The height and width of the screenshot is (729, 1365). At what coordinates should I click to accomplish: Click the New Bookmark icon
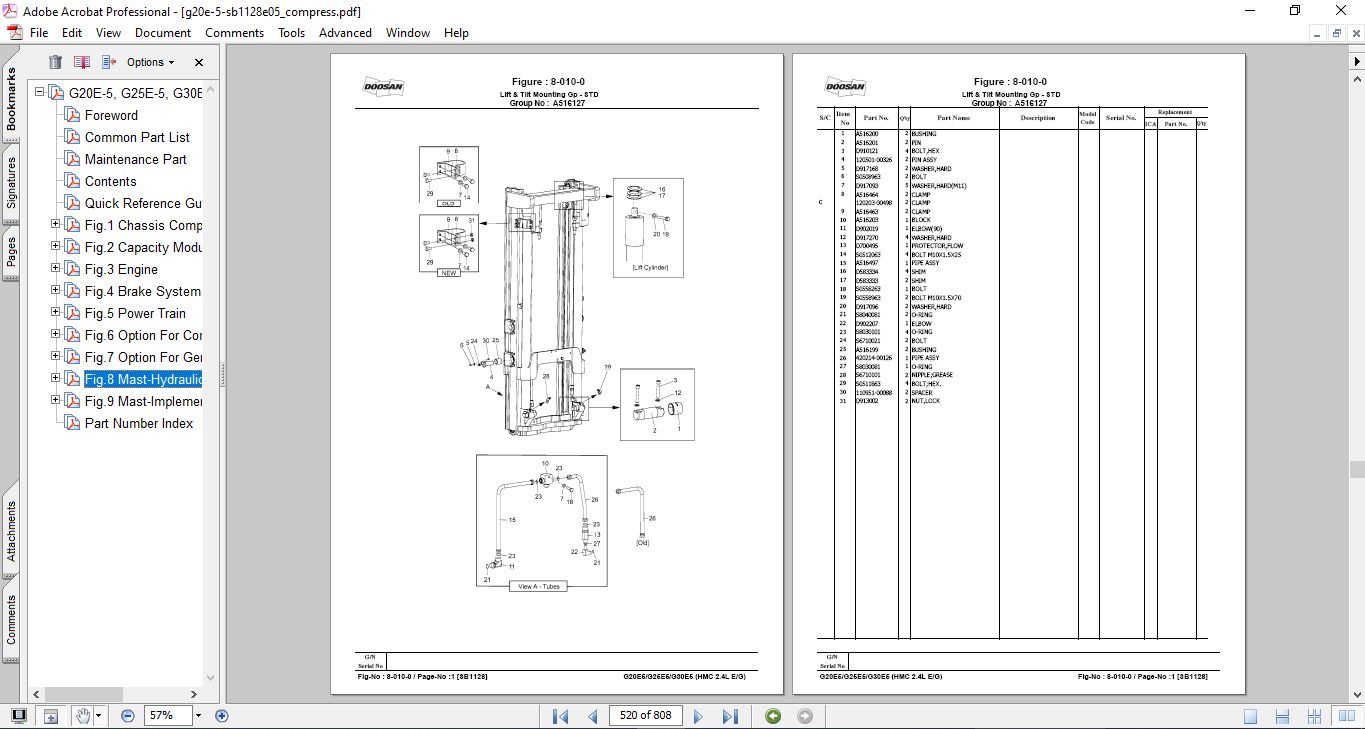[82, 62]
